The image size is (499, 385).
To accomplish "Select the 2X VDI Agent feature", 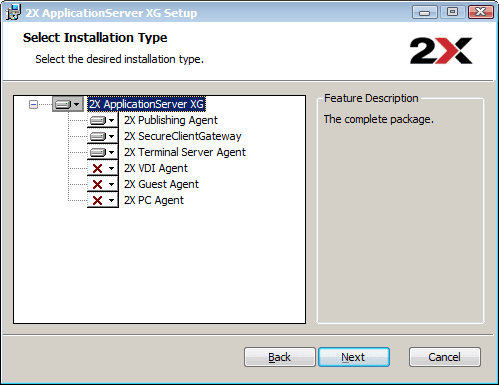I will [x=156, y=168].
